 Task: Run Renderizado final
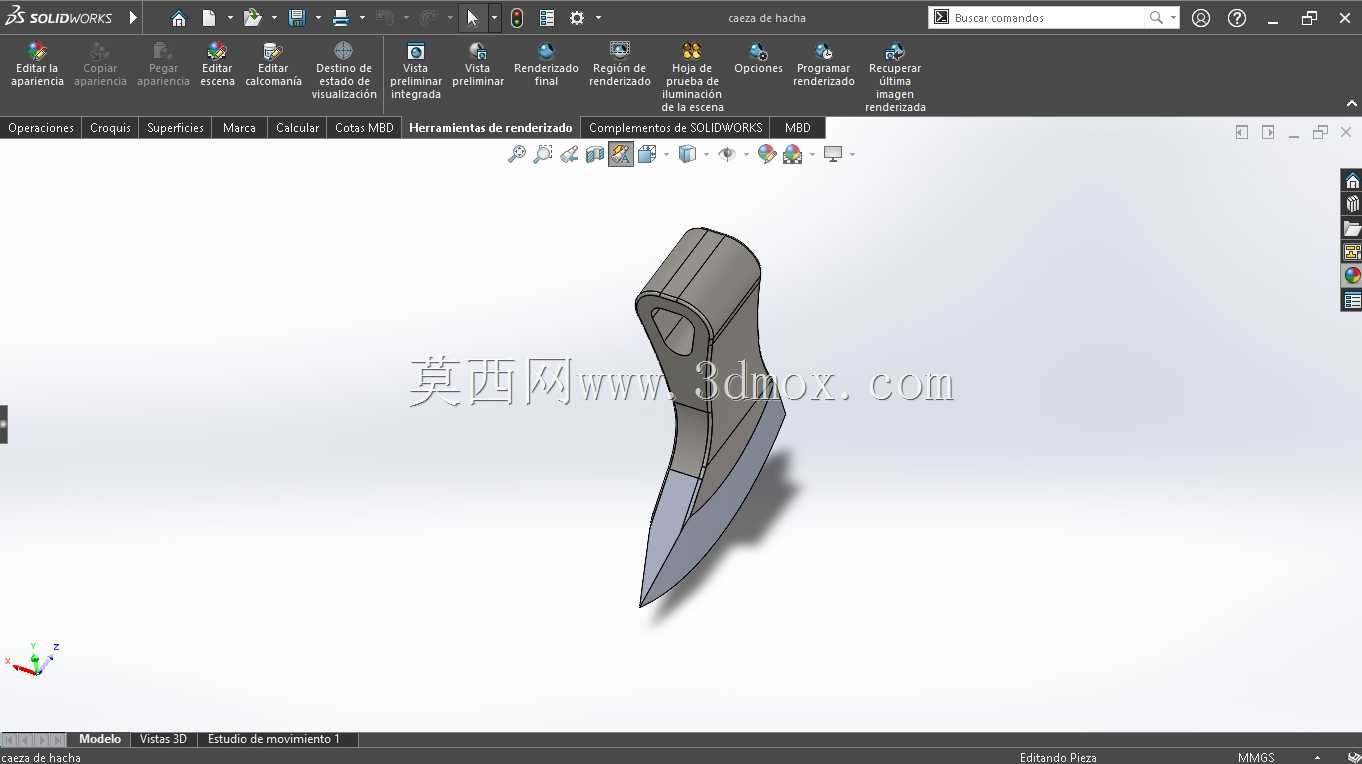546,65
